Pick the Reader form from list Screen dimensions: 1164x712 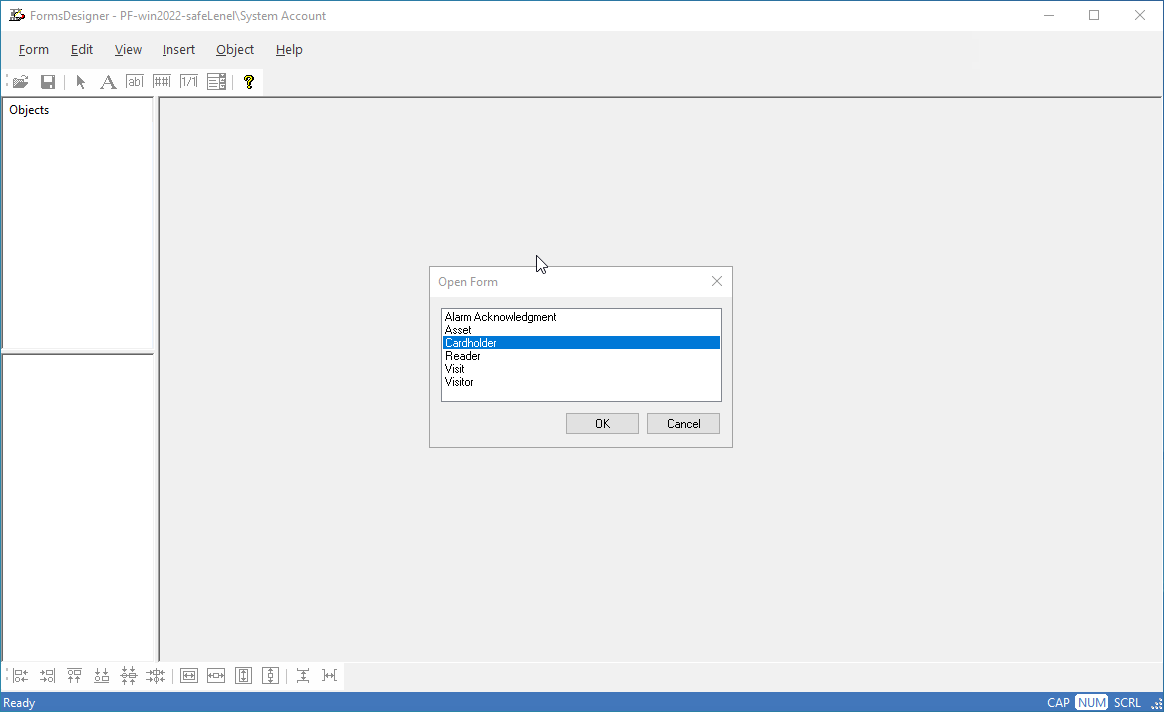click(x=462, y=356)
